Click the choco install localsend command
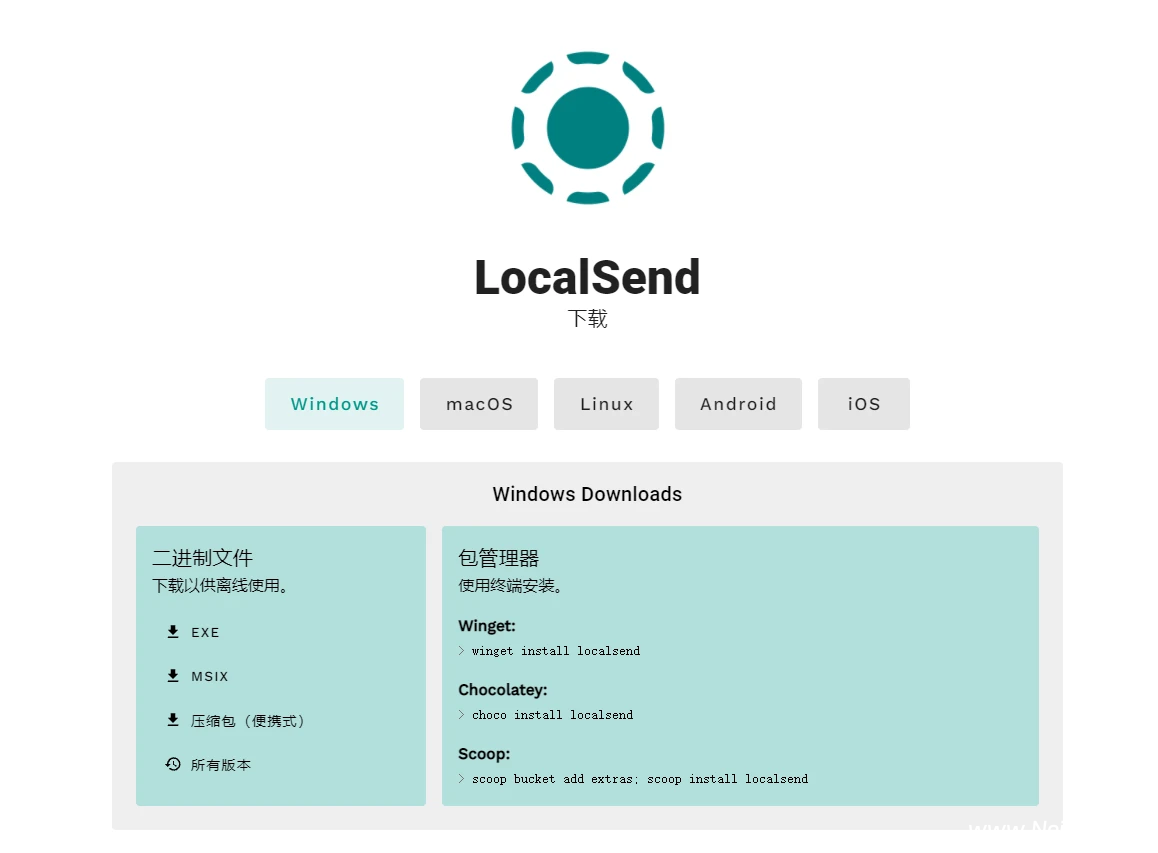This screenshot has width=1158, height=853. click(x=552, y=715)
